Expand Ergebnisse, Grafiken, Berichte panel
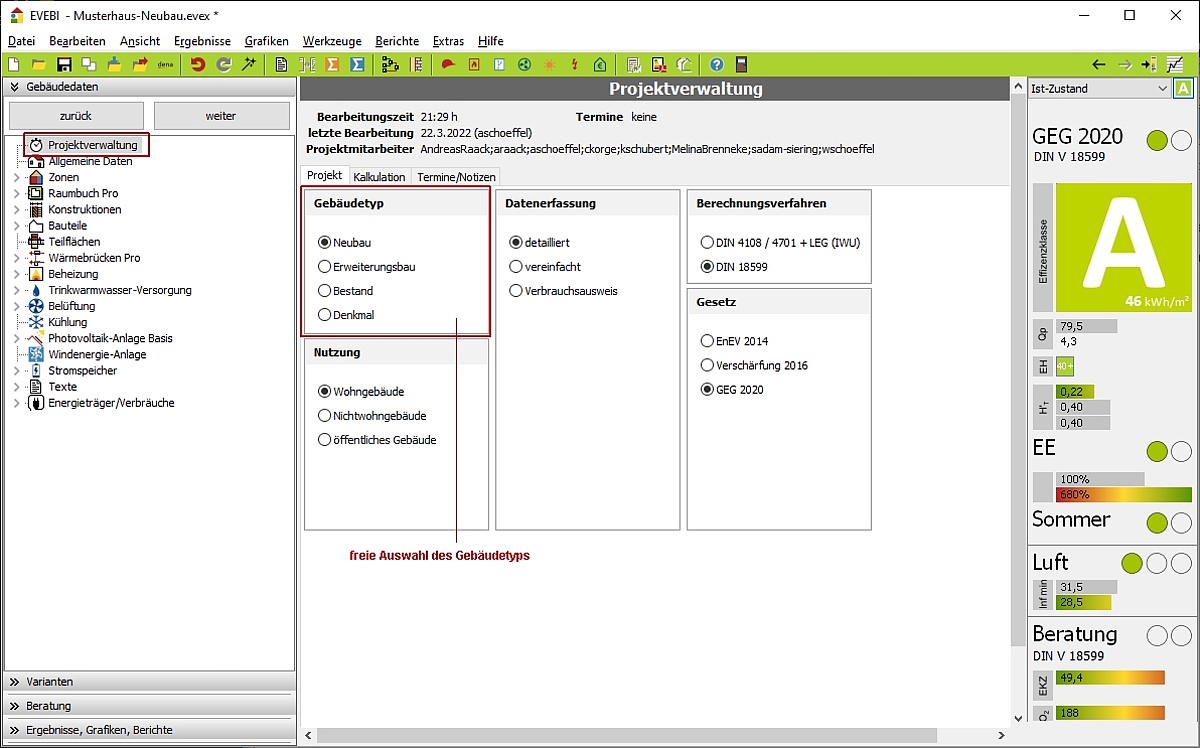Viewport: 1200px width, 748px height. coord(150,730)
